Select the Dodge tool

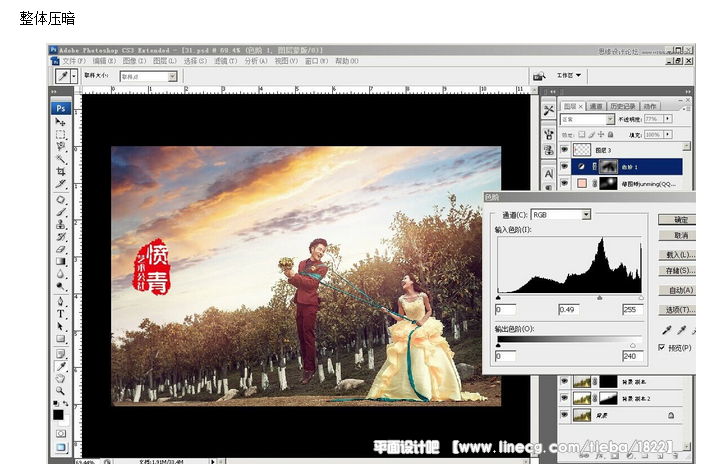coord(60,286)
